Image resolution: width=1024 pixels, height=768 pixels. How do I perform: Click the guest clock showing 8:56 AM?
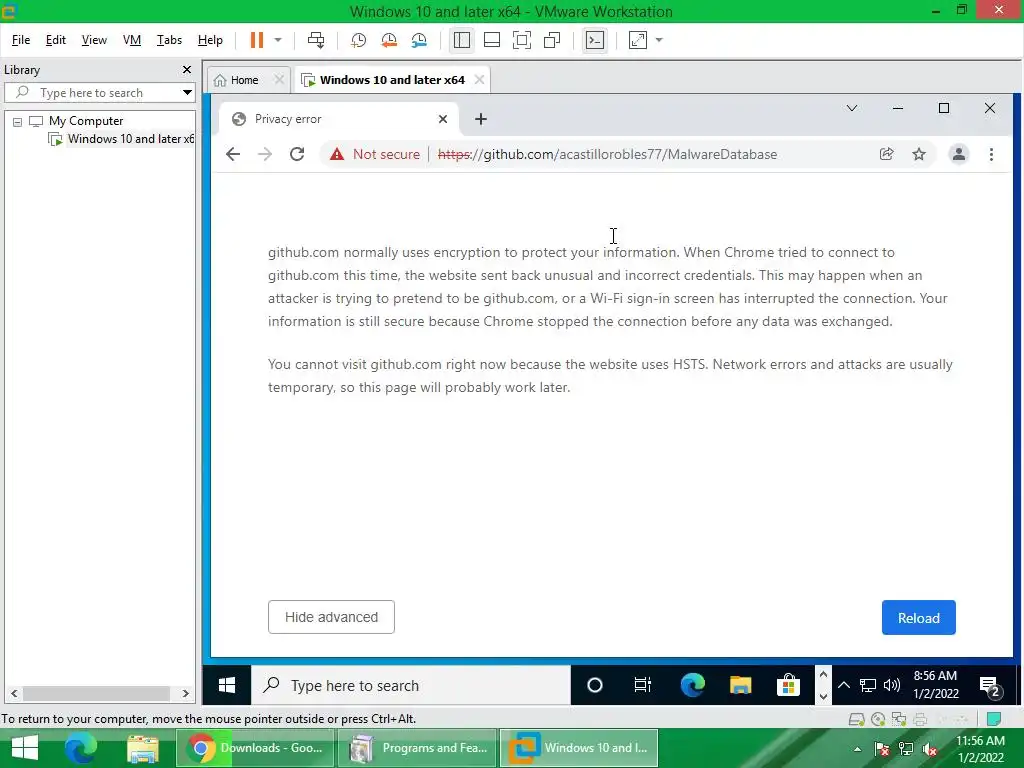click(935, 684)
